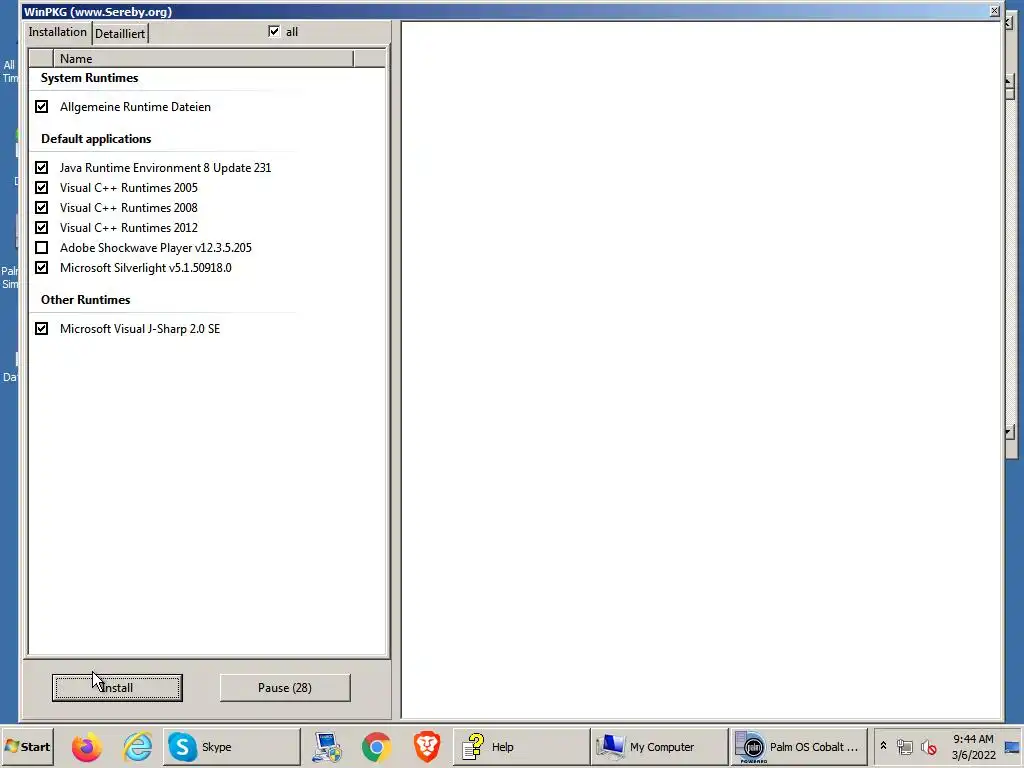1024x768 pixels.
Task: Uncheck Microsoft Visual J-Sharp 2.0 SE
Action: 42,328
